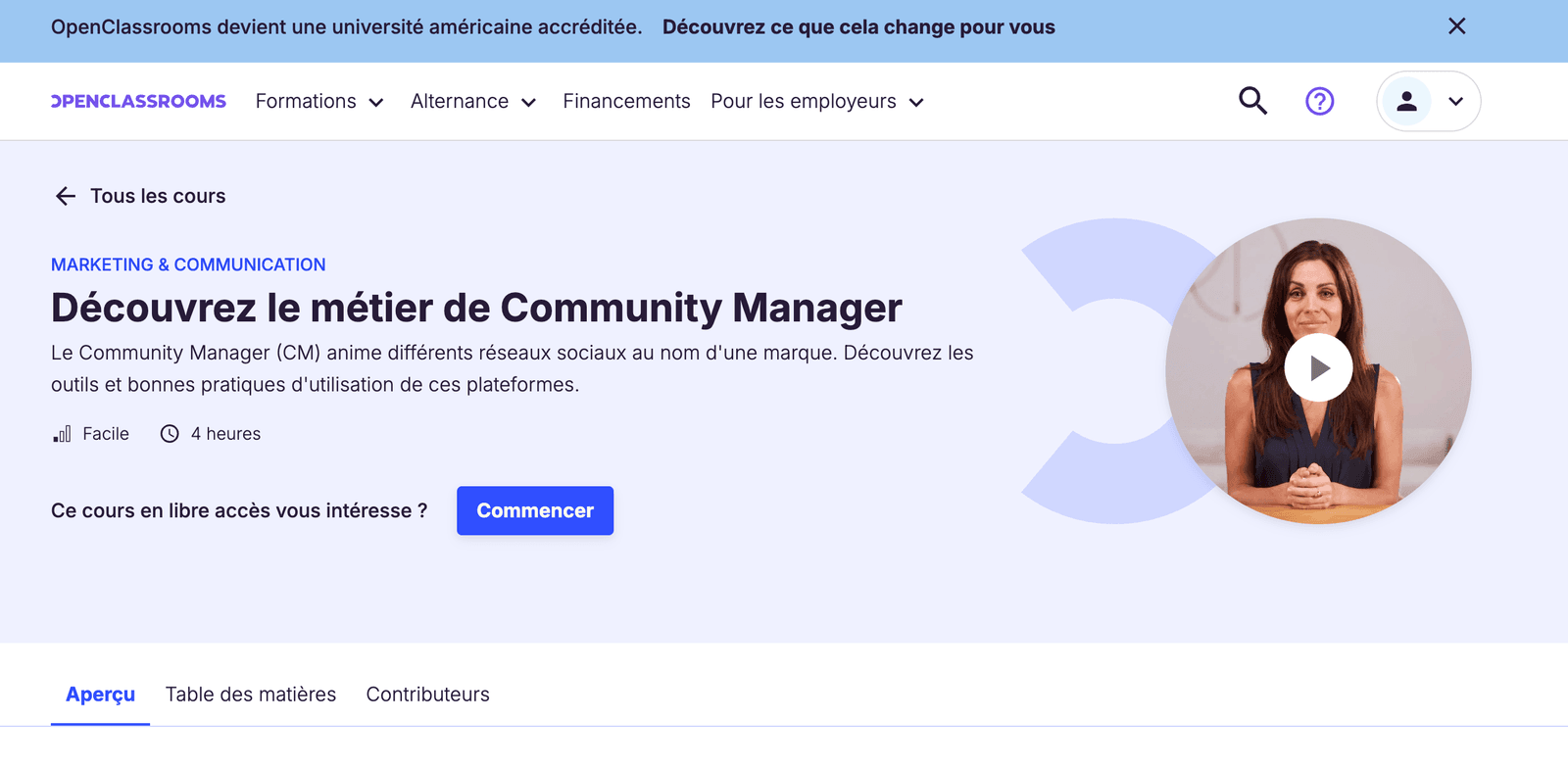Return to Tous les cours
The width and height of the screenshot is (1568, 768).
tap(158, 196)
